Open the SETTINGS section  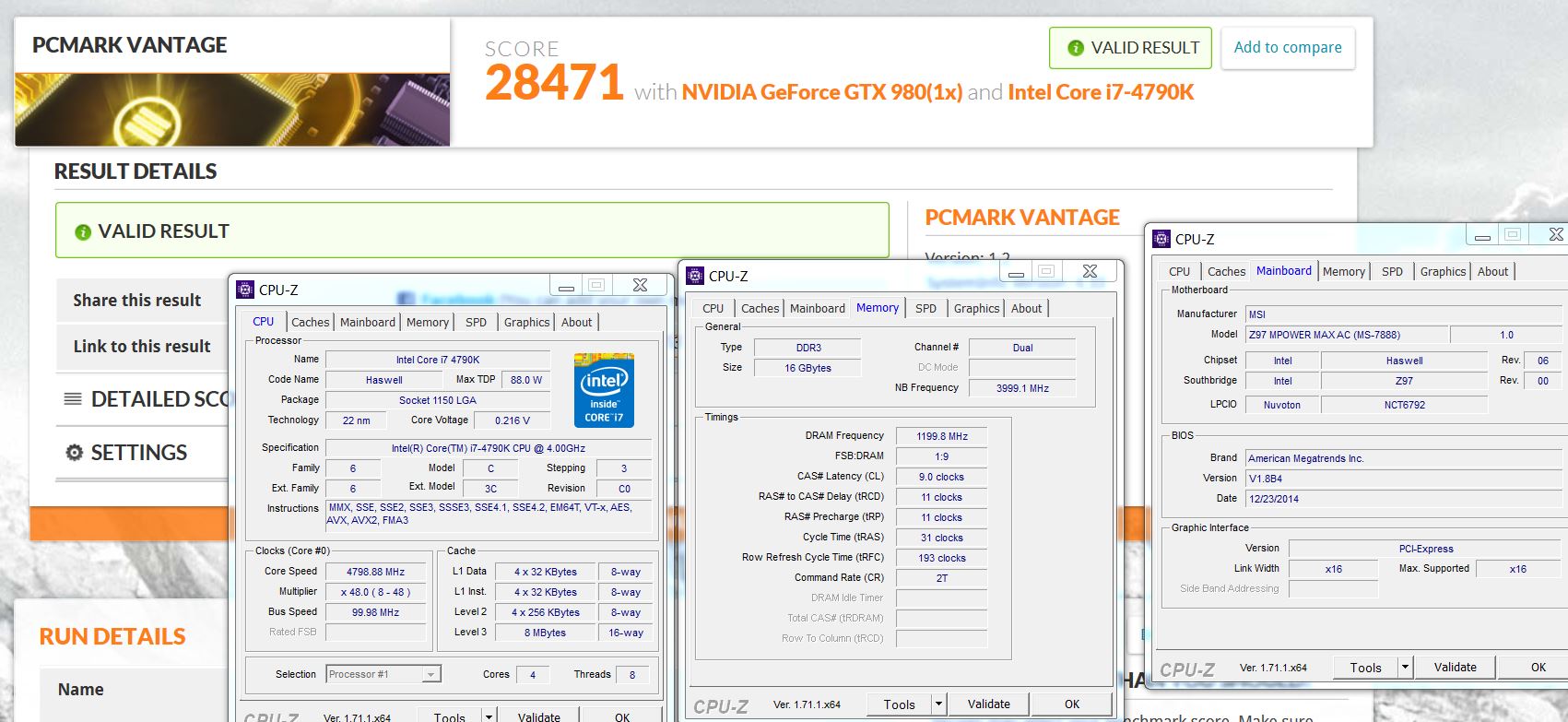pyautogui.click(x=138, y=453)
